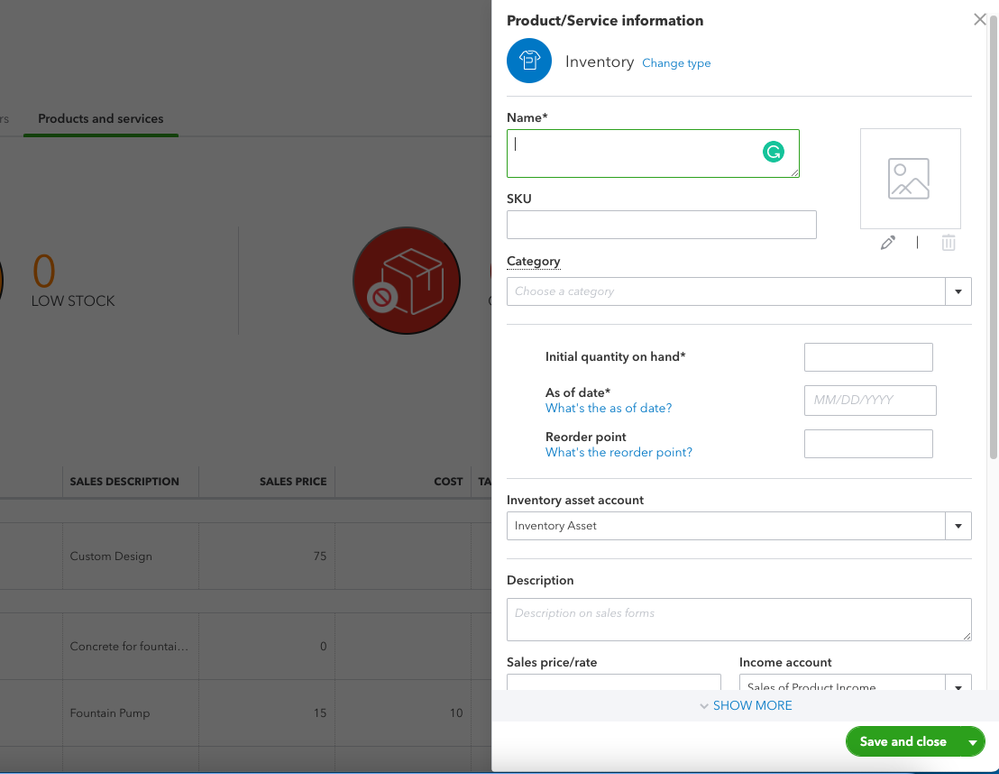
Task: Click the out of stock box icon
Action: point(406,280)
